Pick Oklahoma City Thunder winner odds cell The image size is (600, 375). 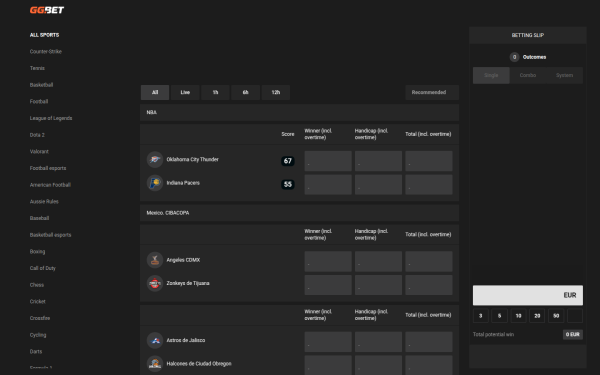[328, 161]
